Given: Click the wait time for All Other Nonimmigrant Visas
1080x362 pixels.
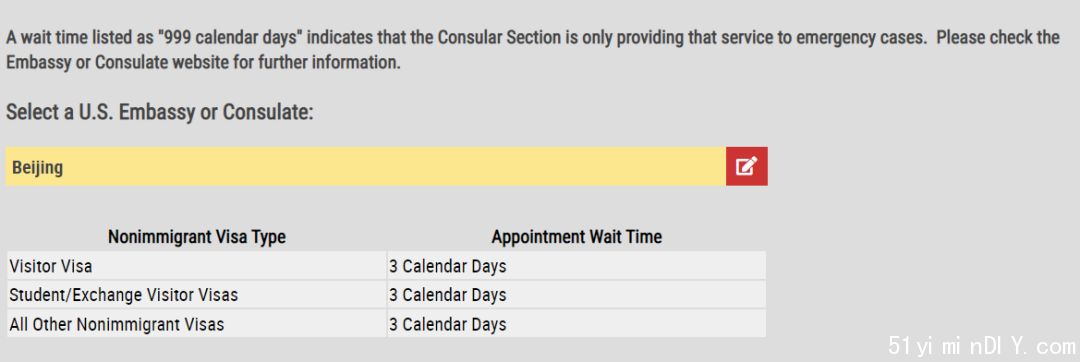Looking at the screenshot, I should [448, 323].
